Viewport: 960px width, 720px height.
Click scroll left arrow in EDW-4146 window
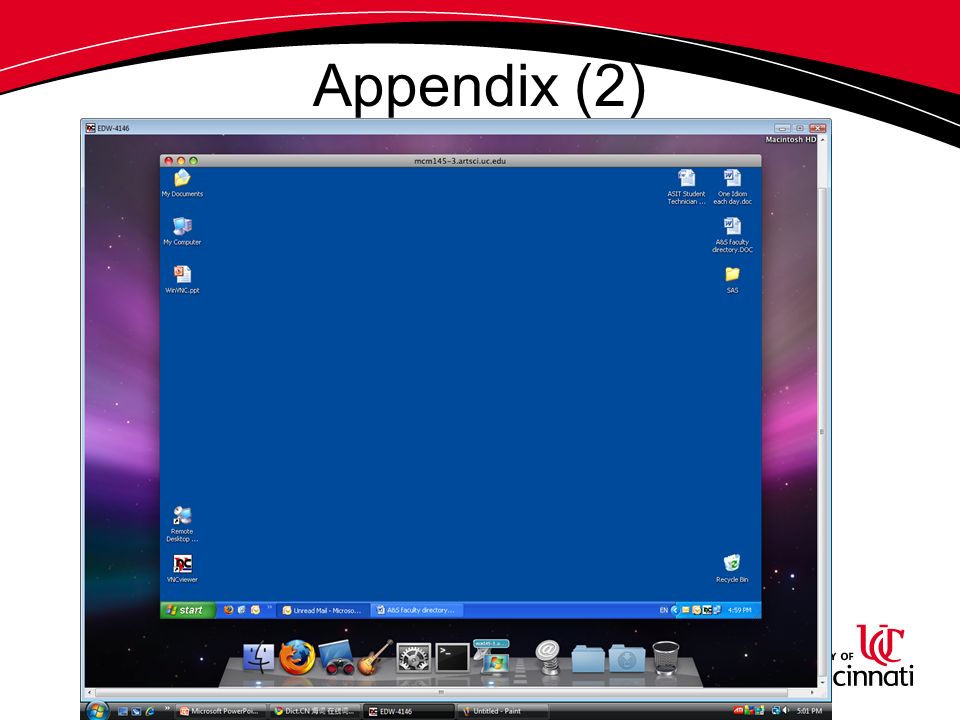tap(89, 692)
